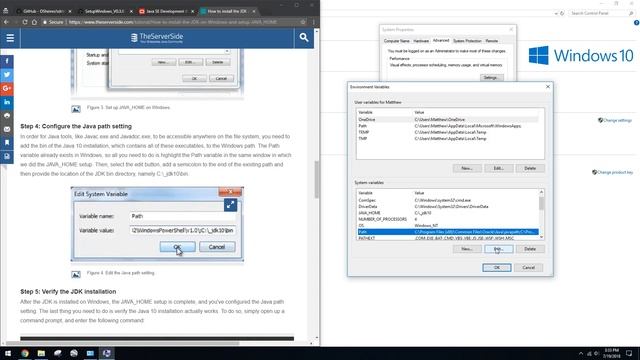Go to Chrome home page icon
Screen dimensions: 640x360
34,22
